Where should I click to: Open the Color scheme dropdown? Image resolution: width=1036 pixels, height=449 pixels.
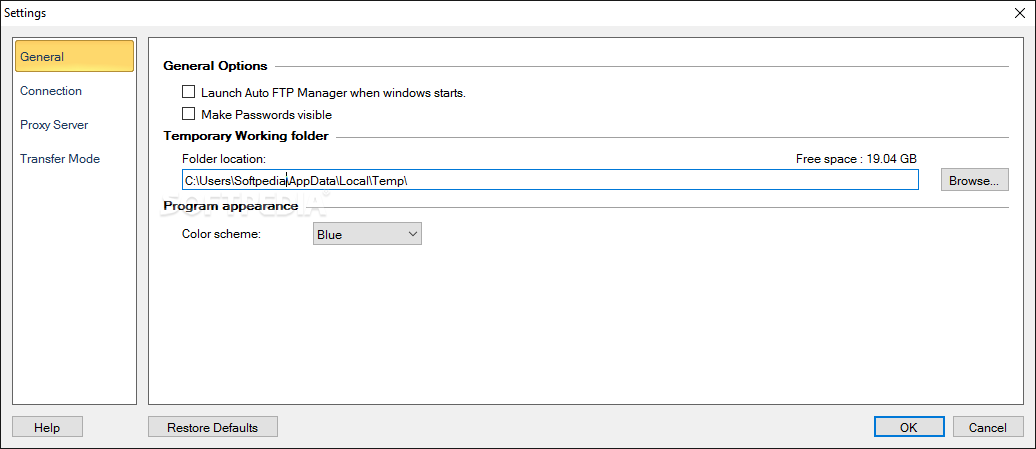(x=367, y=234)
